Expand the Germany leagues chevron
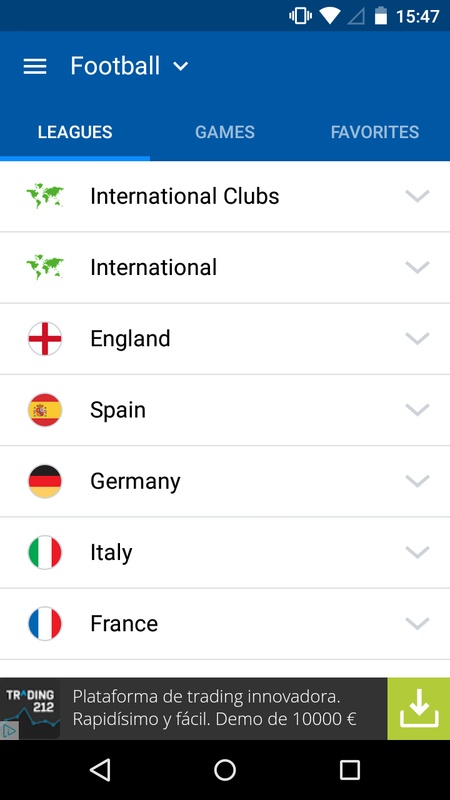 pyautogui.click(x=417, y=481)
